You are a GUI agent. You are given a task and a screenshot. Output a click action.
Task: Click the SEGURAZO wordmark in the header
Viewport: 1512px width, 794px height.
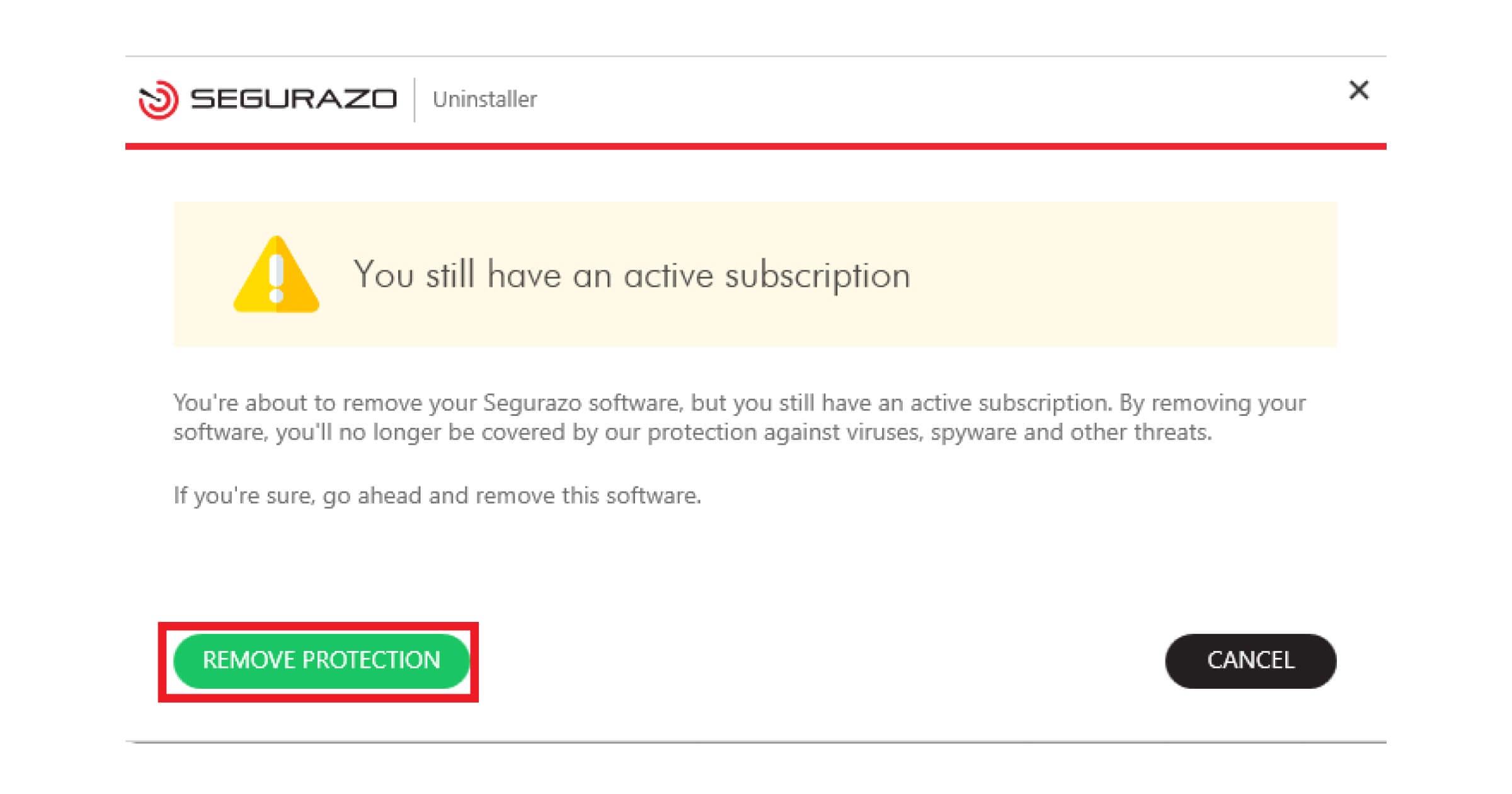point(294,99)
